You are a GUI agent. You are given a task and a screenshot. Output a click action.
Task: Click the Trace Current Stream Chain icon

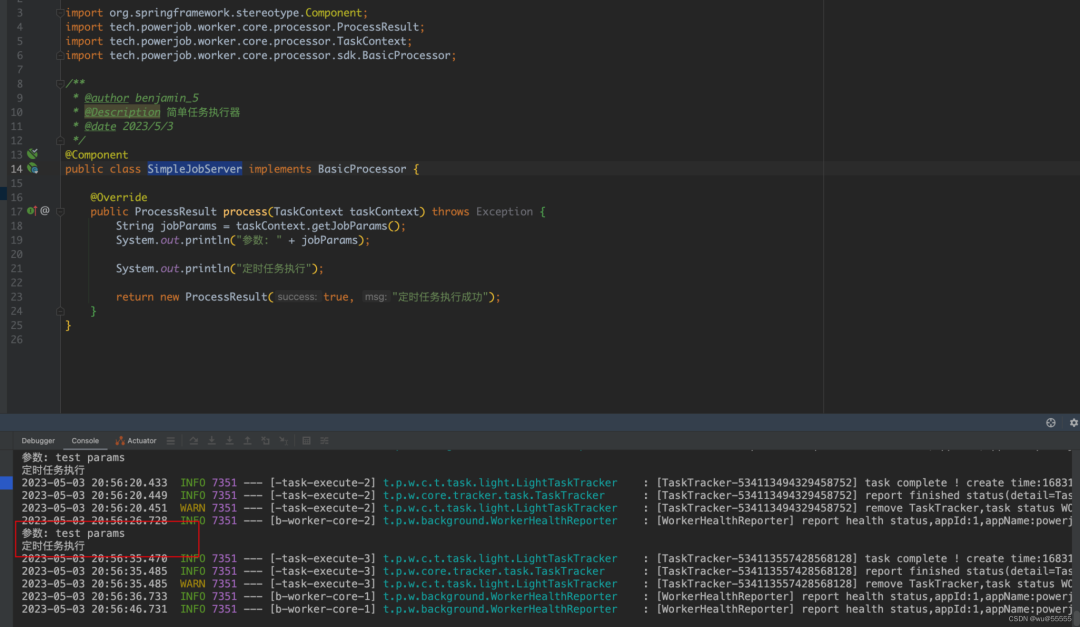(324, 441)
